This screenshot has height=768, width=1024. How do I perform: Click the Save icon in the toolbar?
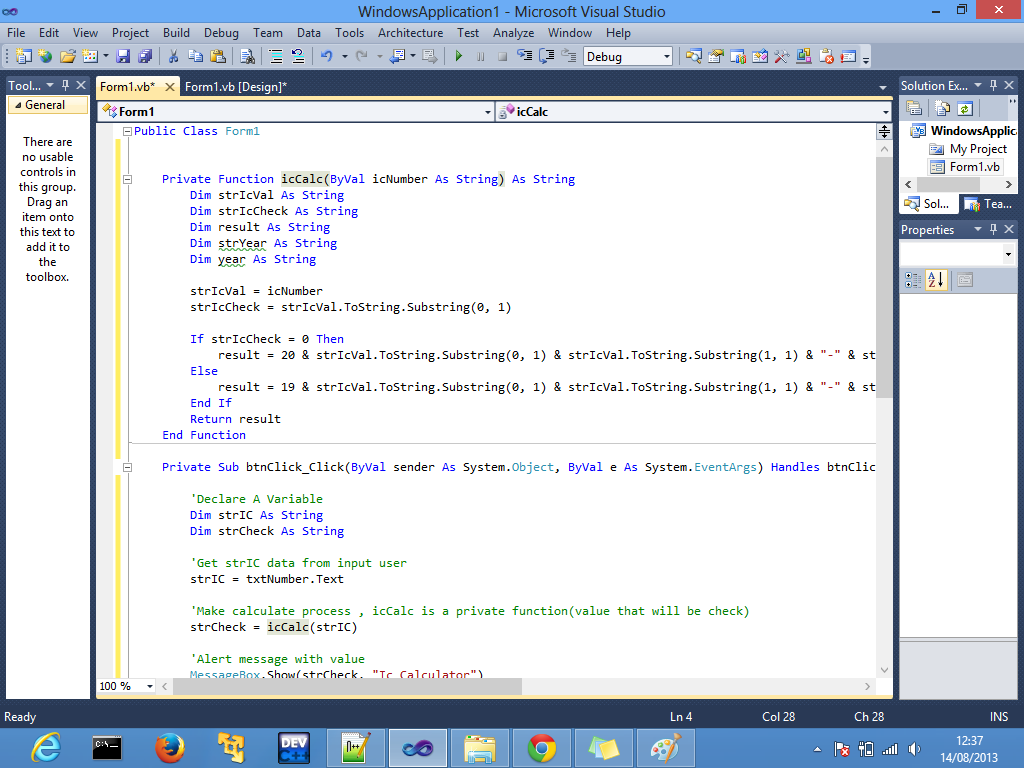tap(122, 57)
